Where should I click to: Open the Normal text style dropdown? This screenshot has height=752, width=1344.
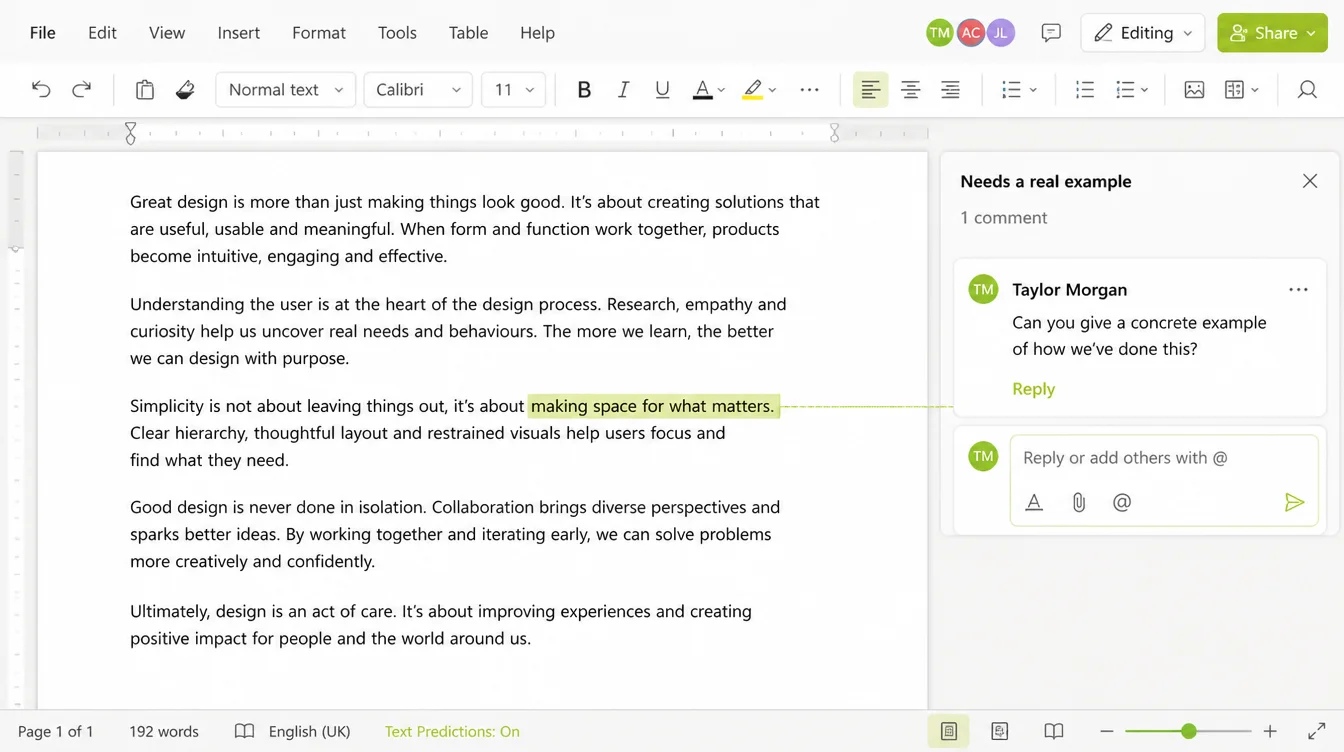coord(285,90)
